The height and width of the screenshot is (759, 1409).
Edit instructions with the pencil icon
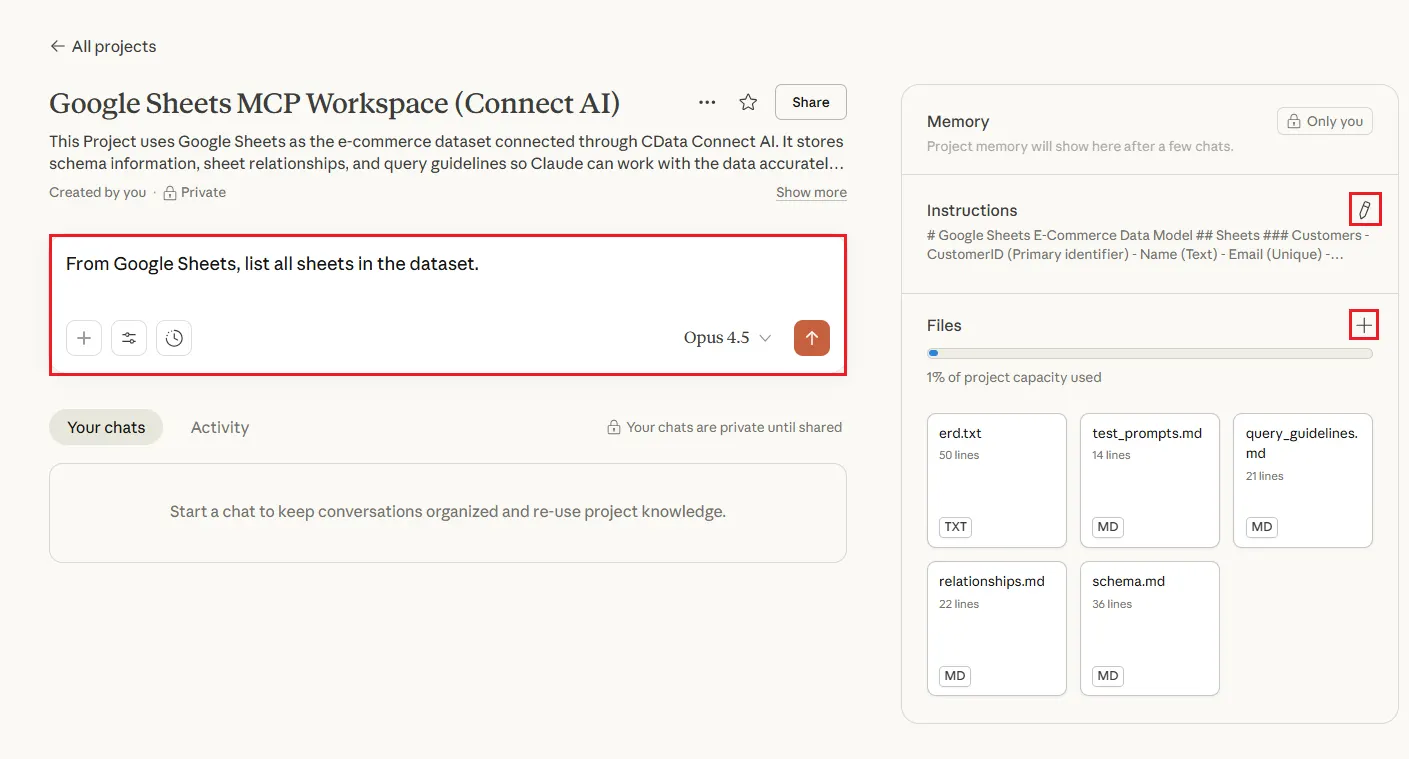point(1364,210)
